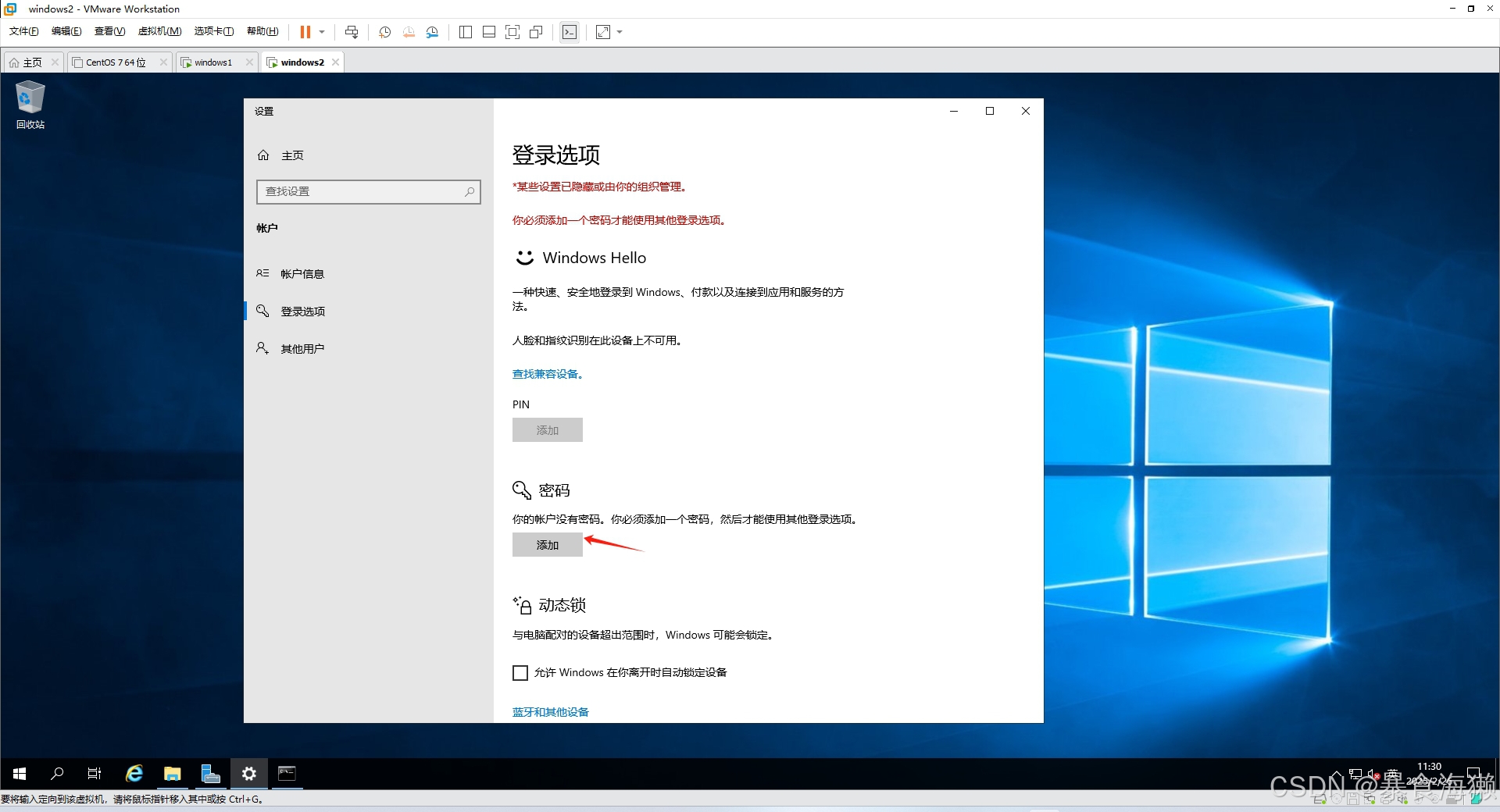
Task: Close the windows1 tab
Action: coord(249,62)
